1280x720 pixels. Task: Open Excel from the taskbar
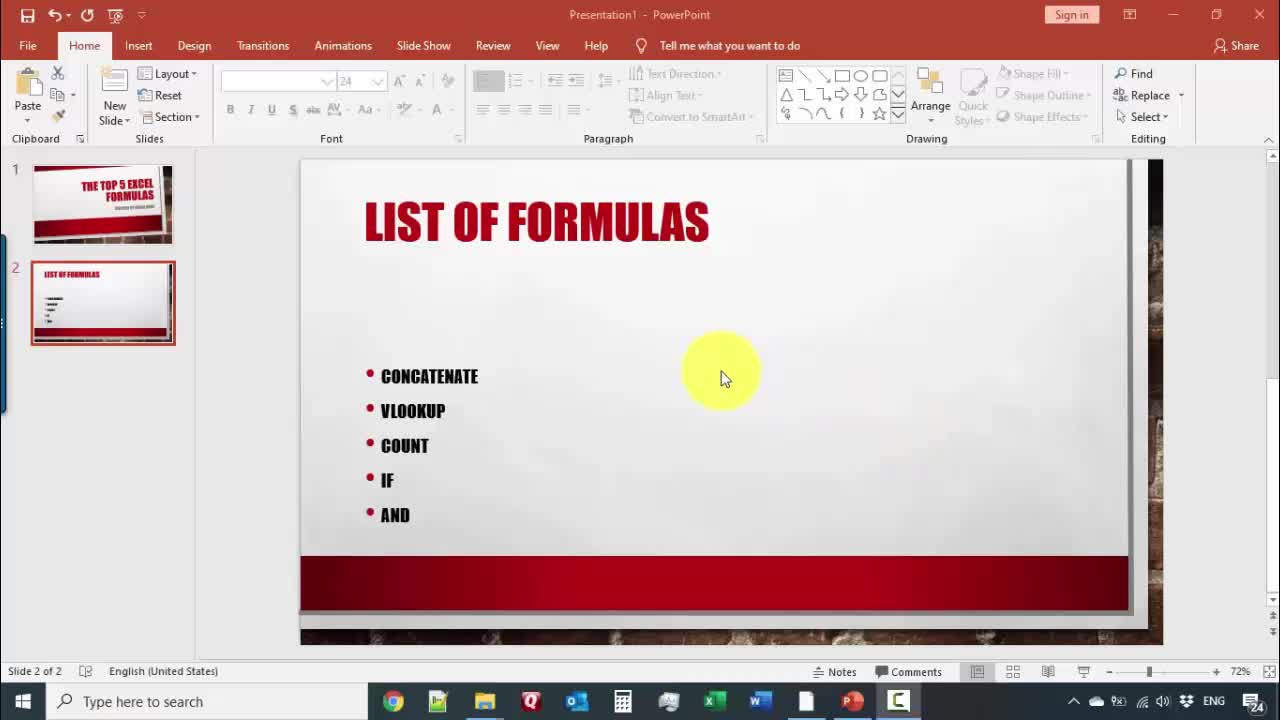point(714,702)
